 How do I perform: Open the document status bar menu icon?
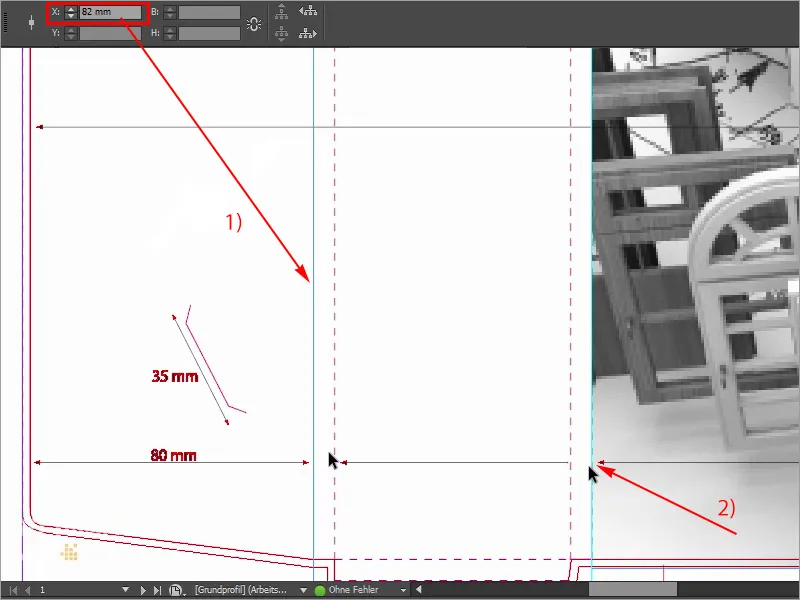[177, 590]
